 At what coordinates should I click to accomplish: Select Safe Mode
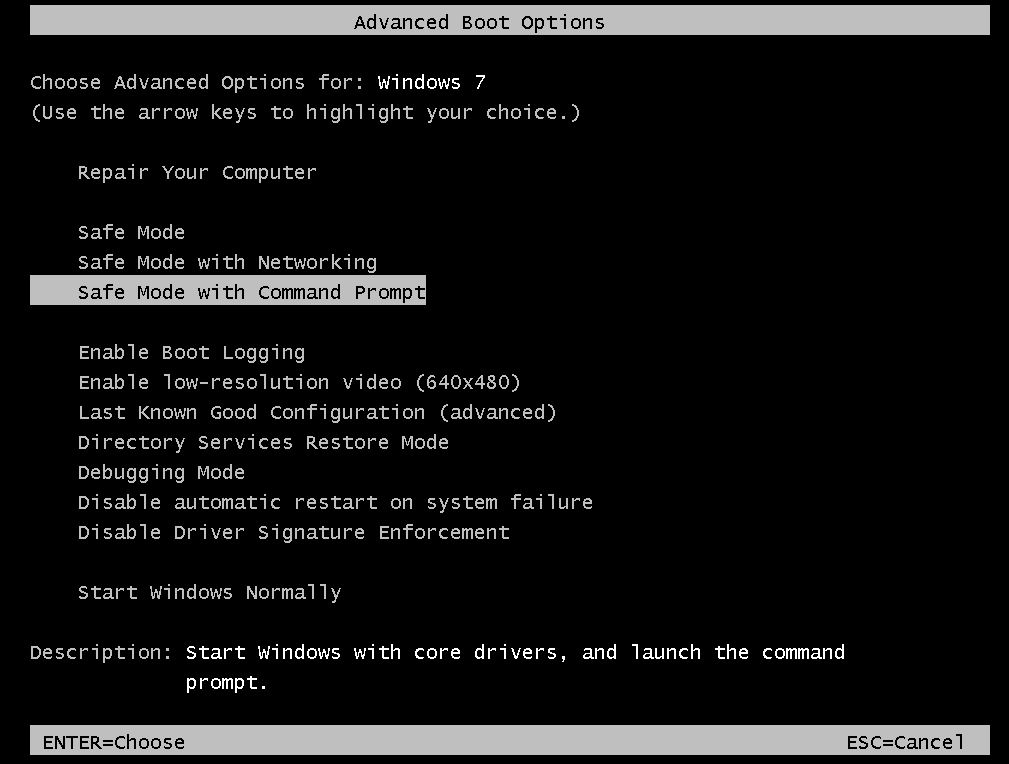131,232
